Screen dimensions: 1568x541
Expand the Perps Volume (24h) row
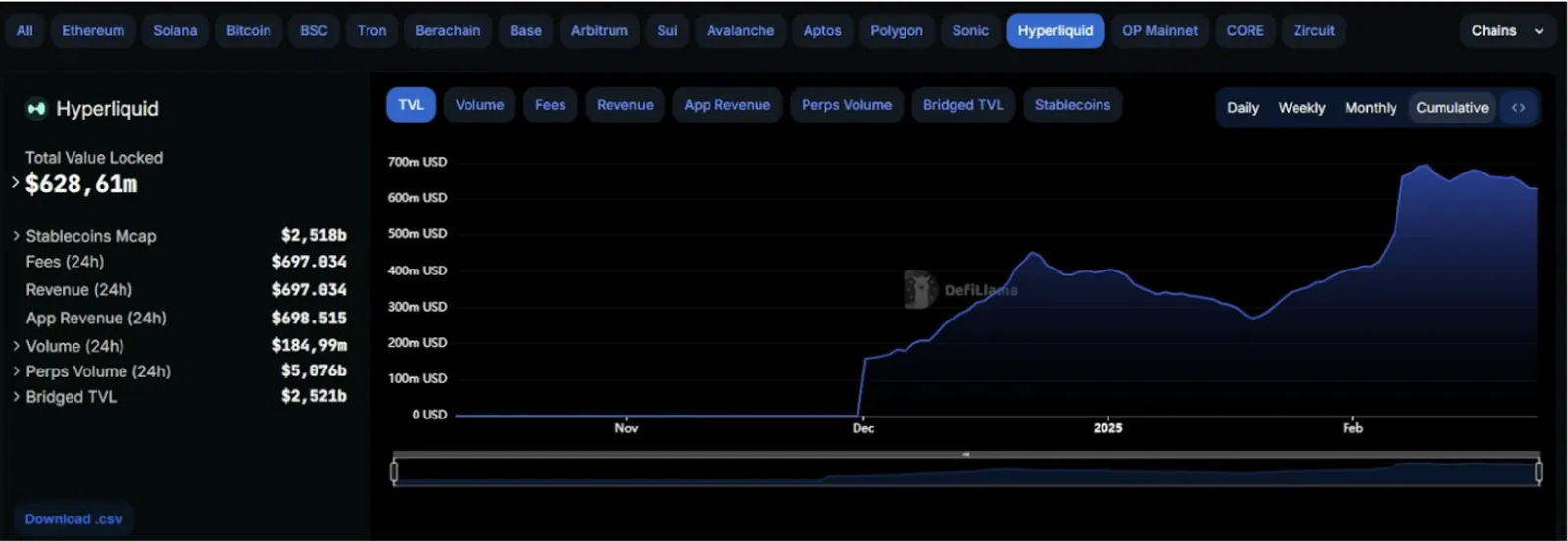[16, 371]
